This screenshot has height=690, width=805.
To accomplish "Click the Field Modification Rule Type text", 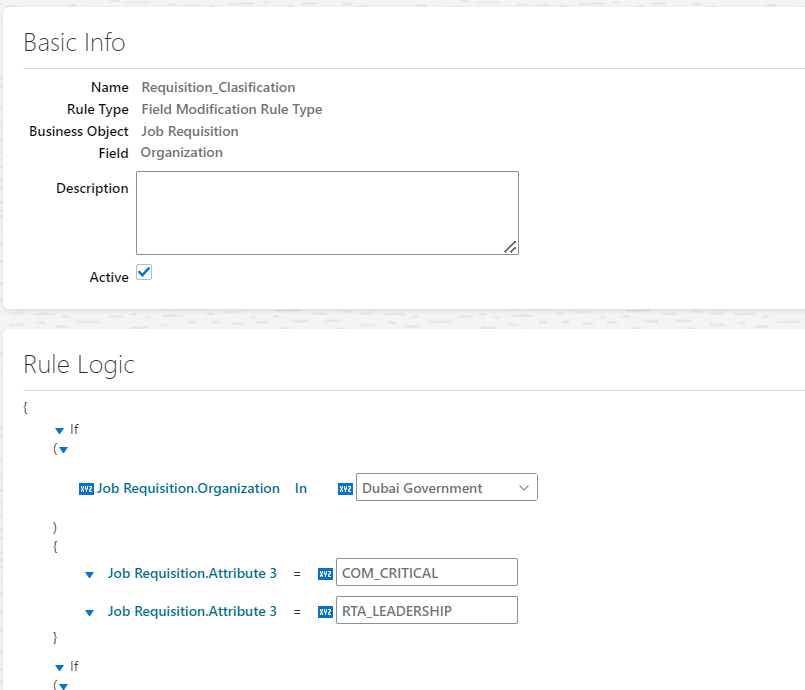I will point(232,109).
